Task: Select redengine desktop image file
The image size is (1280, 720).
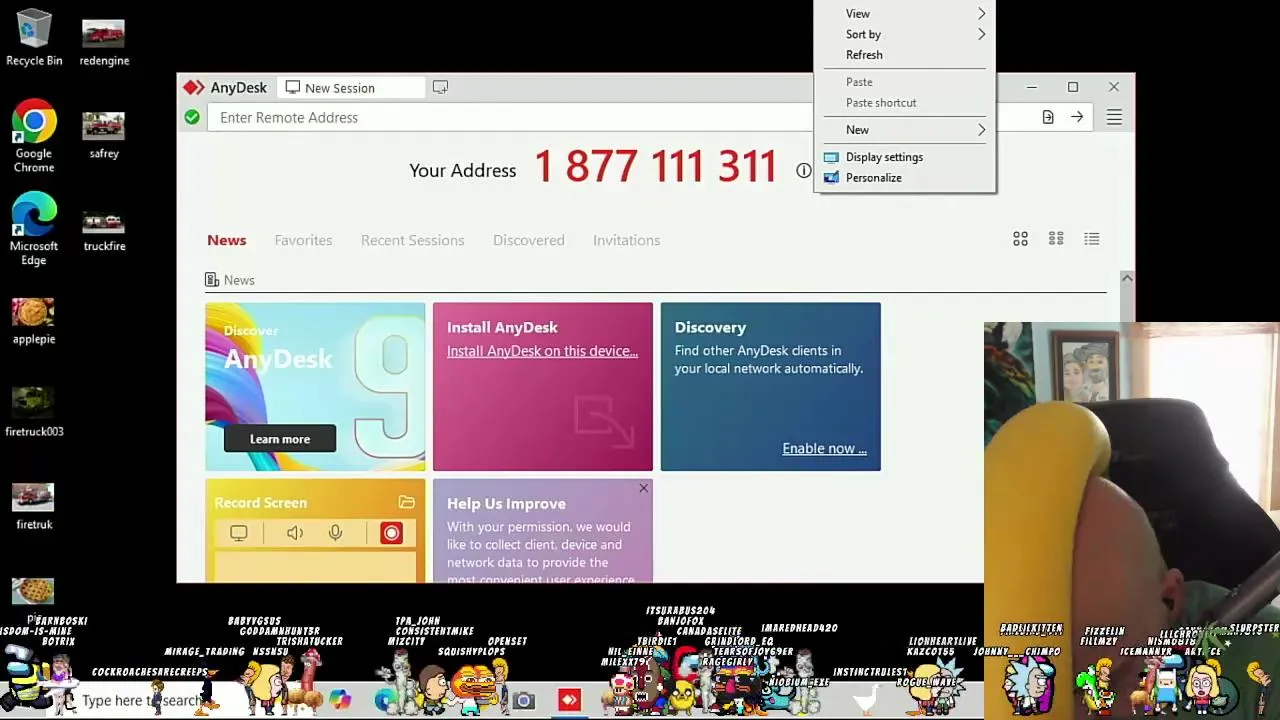Action: coord(104,44)
